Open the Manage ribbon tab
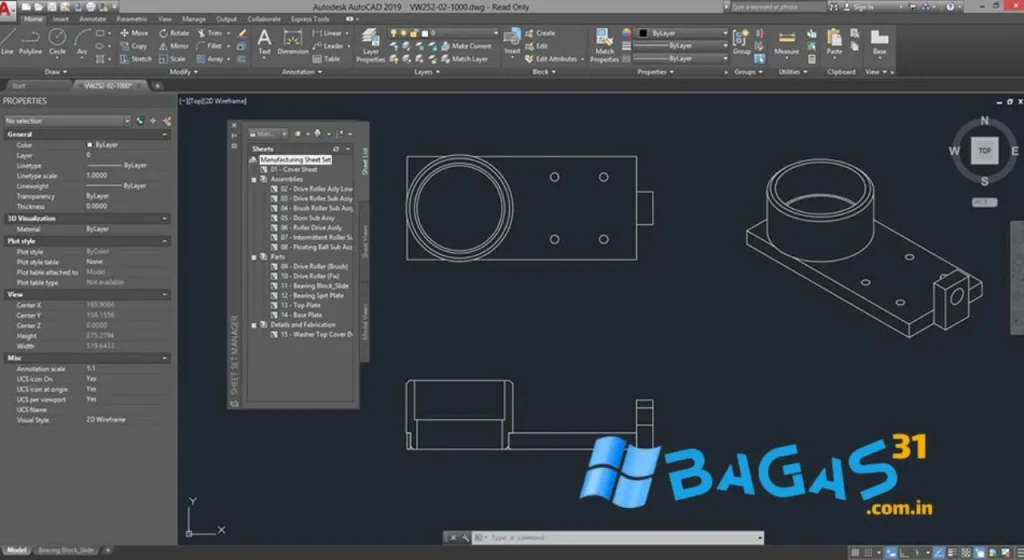This screenshot has height=560, width=1024. (x=193, y=19)
